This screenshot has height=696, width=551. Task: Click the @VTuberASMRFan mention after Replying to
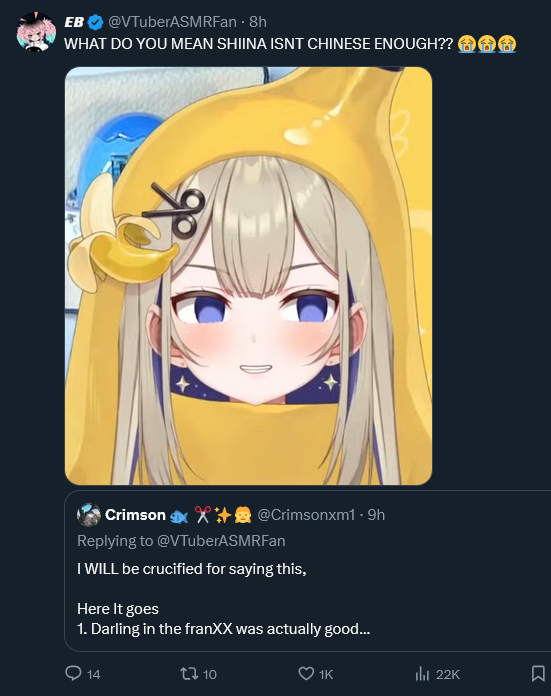(221, 541)
